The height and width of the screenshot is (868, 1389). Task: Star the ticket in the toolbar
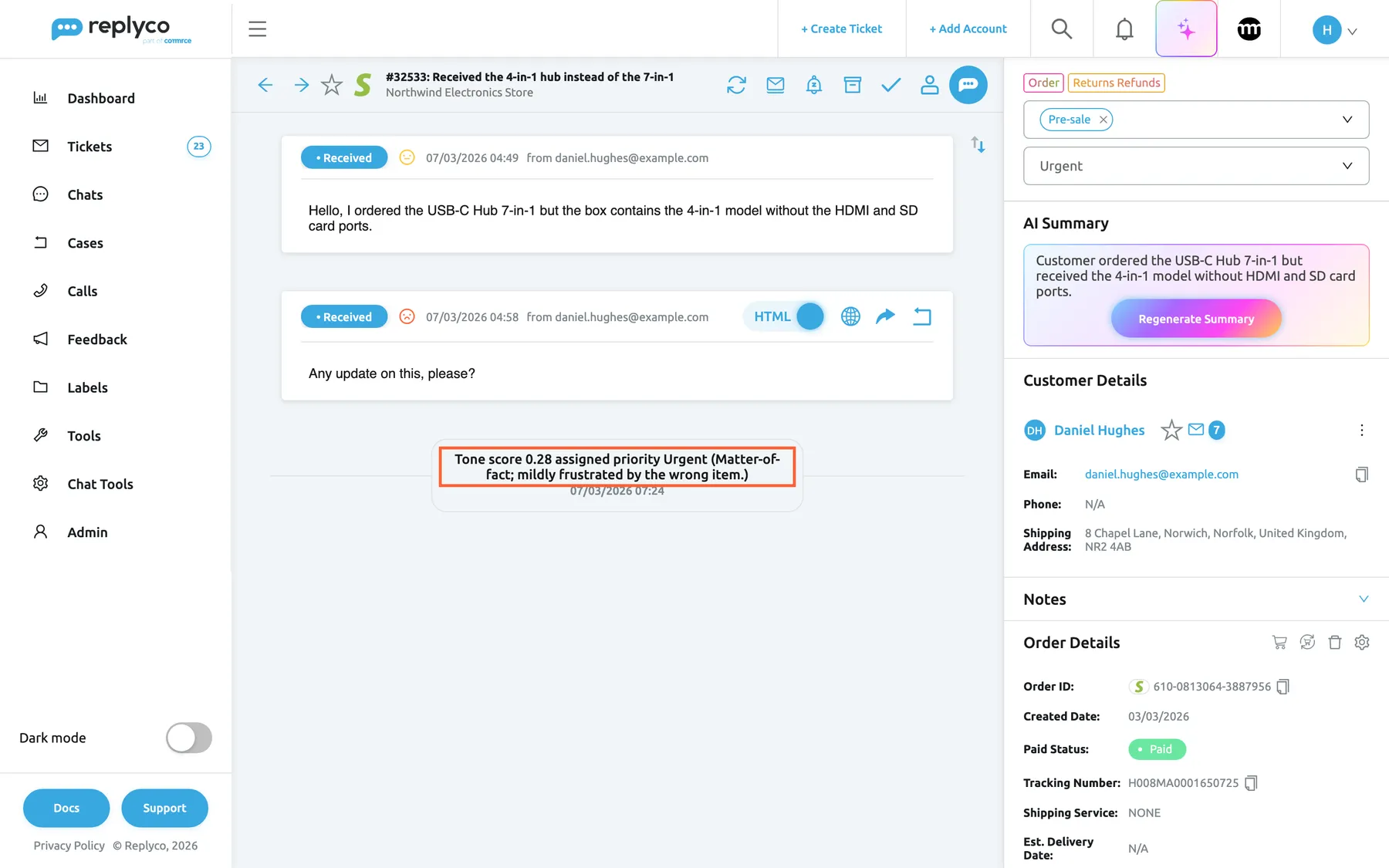click(332, 85)
